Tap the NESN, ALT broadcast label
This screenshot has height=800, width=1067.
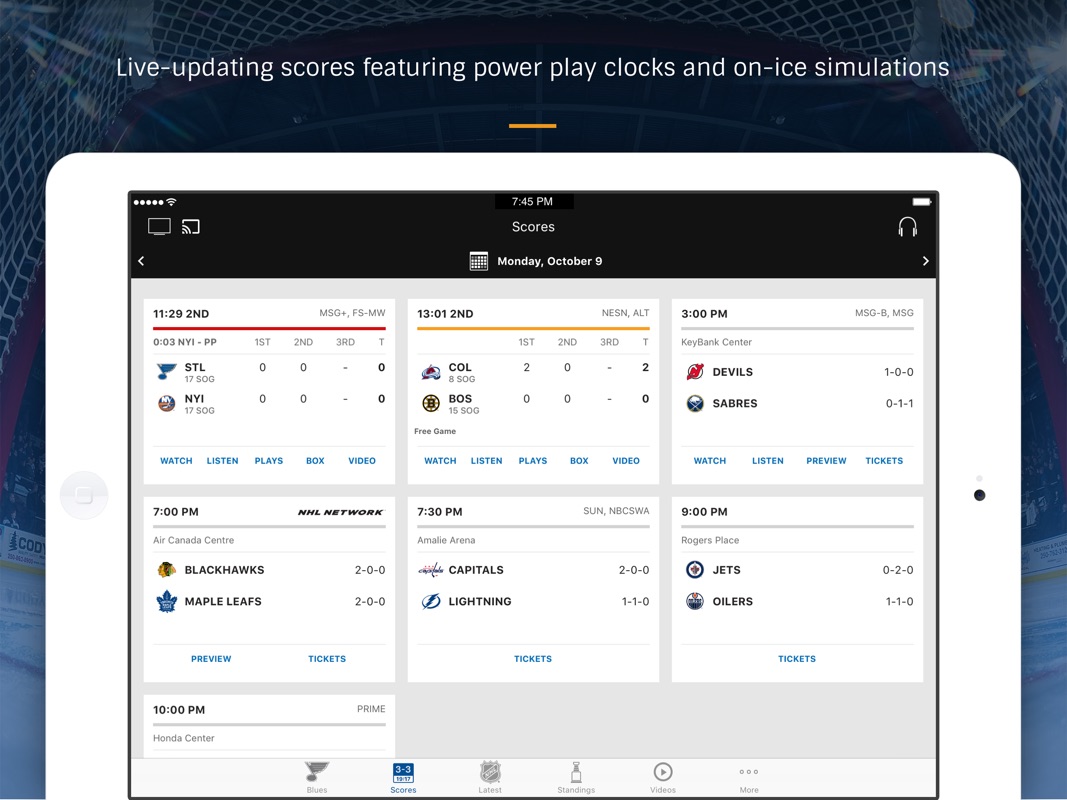(625, 313)
